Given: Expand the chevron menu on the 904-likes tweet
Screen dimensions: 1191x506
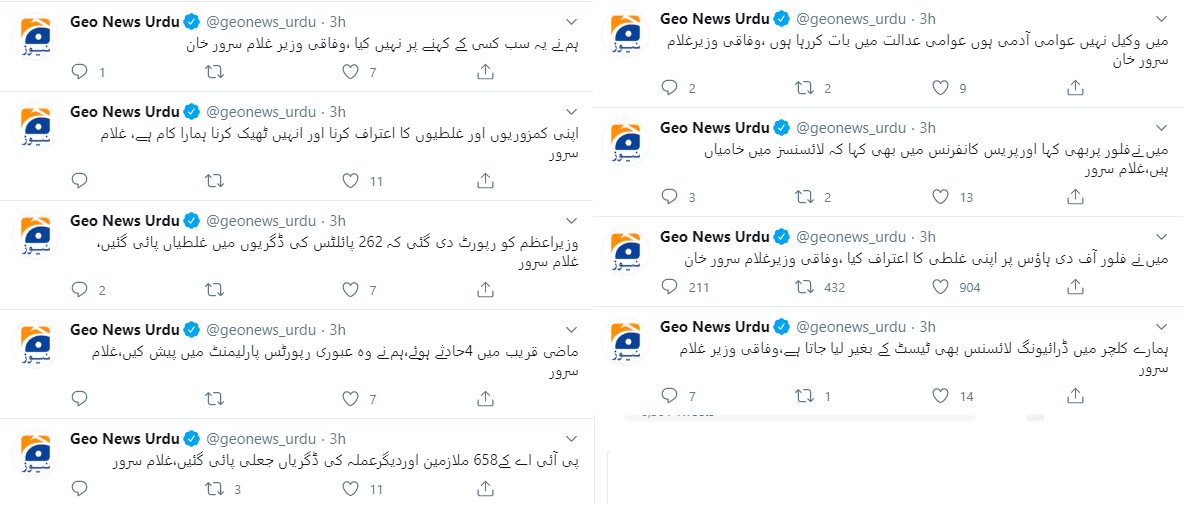Looking at the screenshot, I should coord(1161,237).
